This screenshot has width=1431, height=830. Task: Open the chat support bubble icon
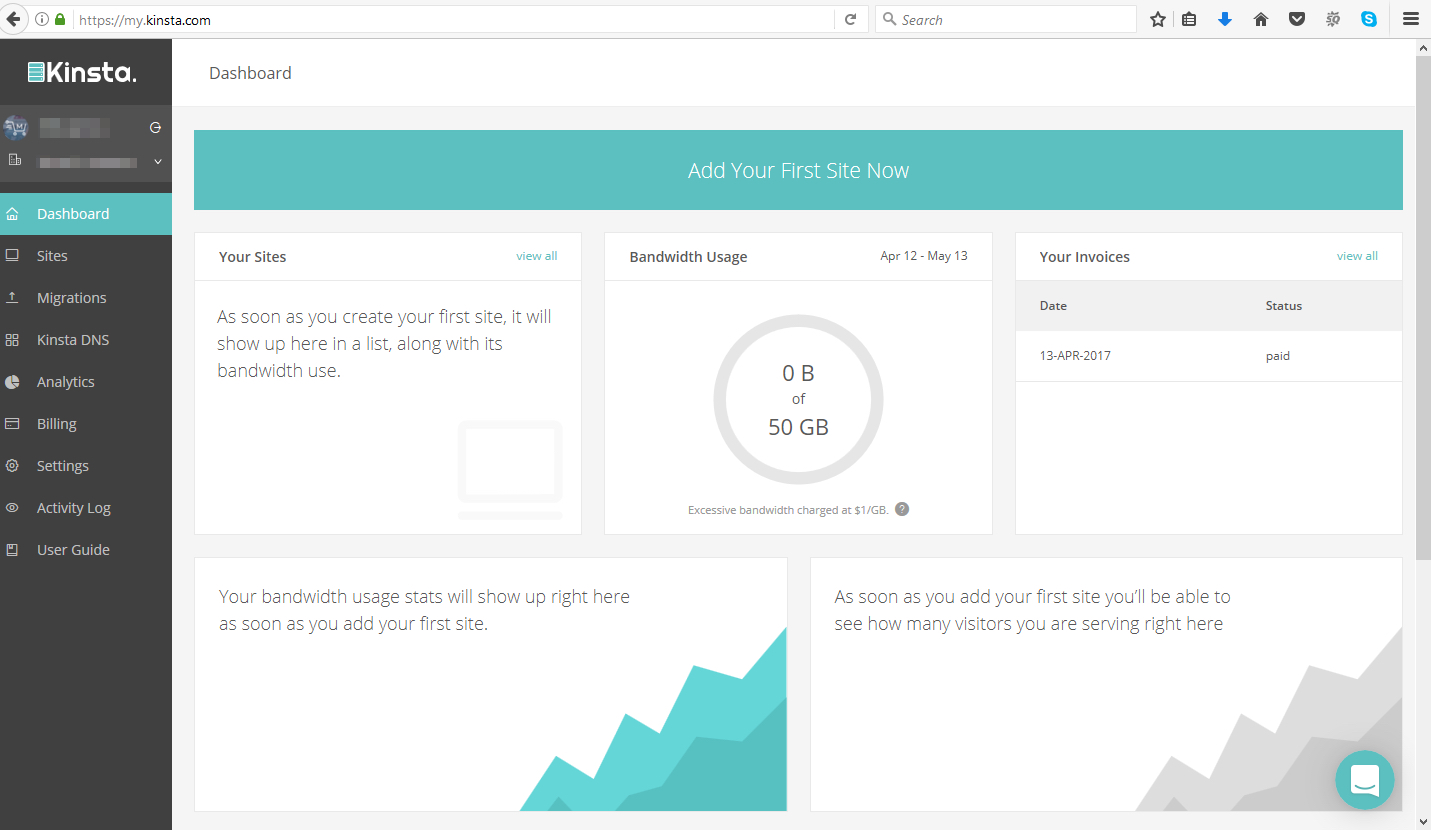pos(1364,779)
